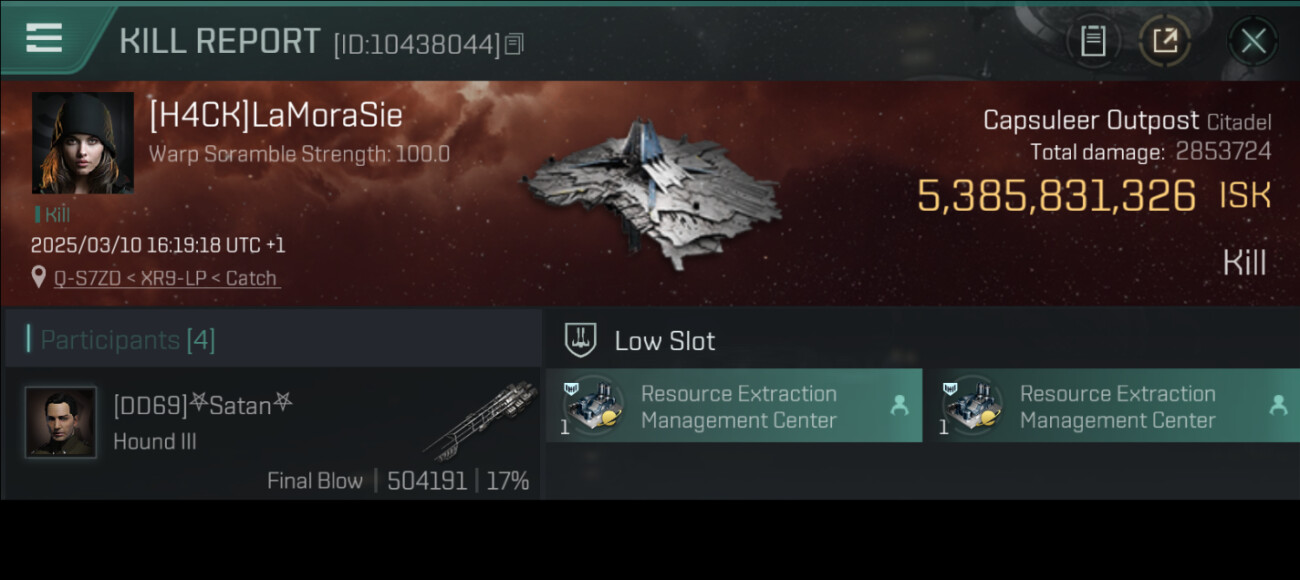The height and width of the screenshot is (580, 1300).
Task: Expand the Low Slot section header
Action: [x=665, y=341]
